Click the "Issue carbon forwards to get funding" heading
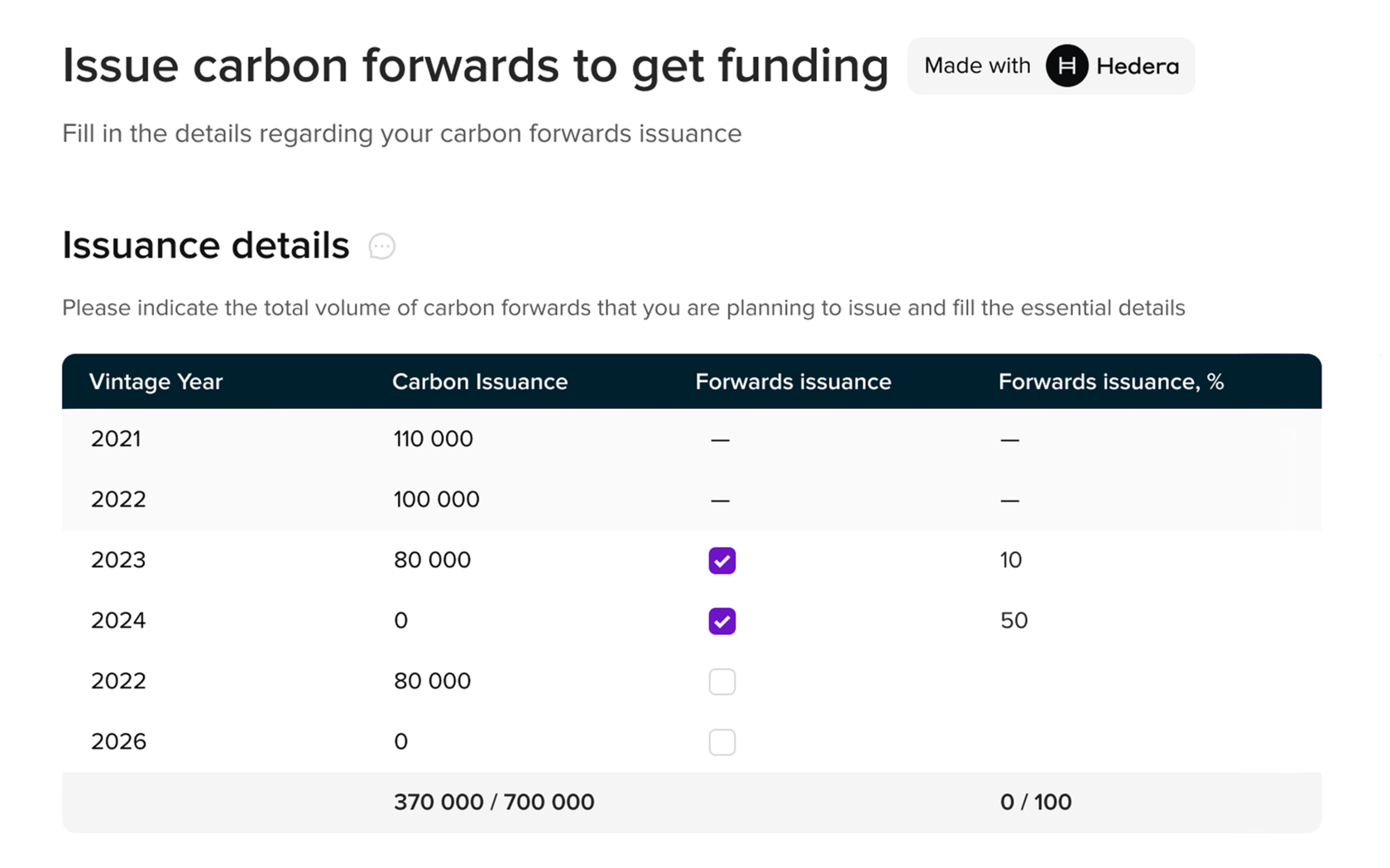Viewport: 1390px width, 868px height. click(475, 66)
